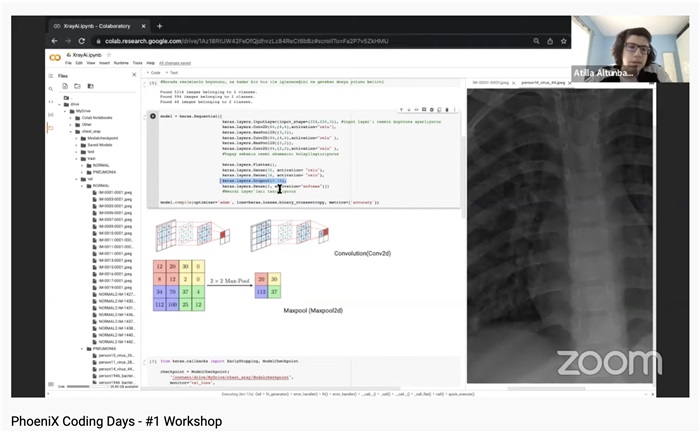Open the Help menu
This screenshot has height=432, width=700.
[x=150, y=63]
